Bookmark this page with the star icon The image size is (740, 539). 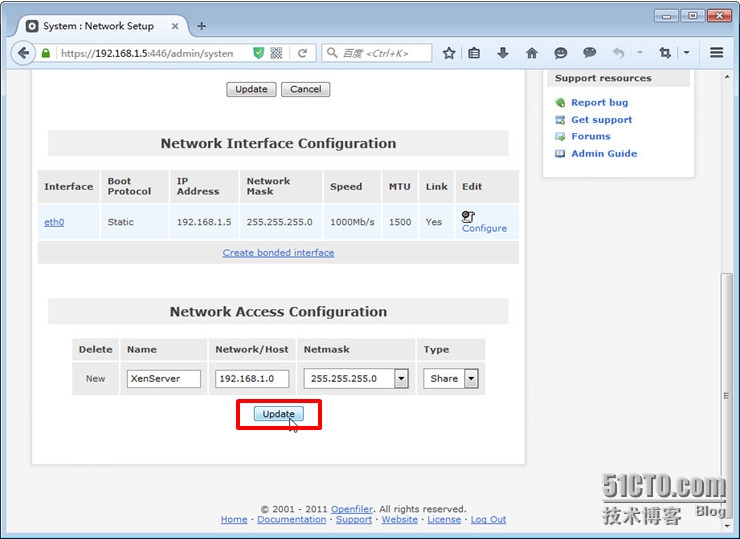449,53
